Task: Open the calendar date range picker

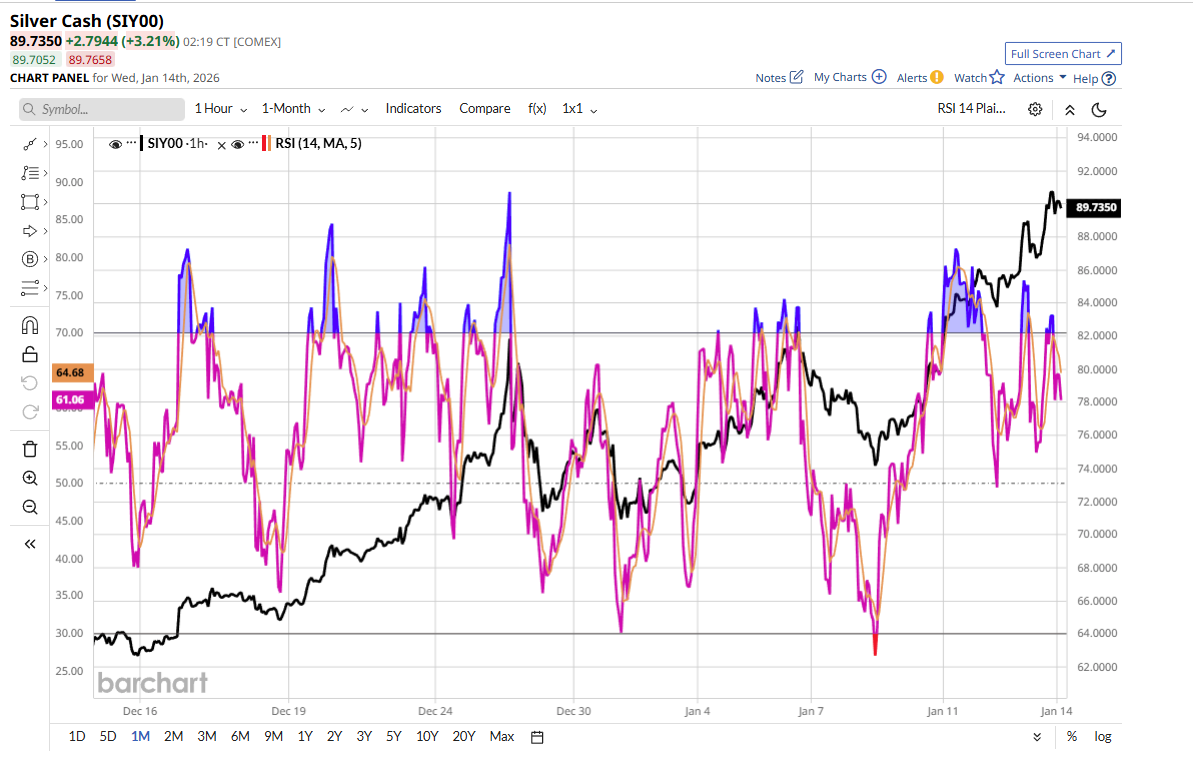Action: click(x=537, y=737)
